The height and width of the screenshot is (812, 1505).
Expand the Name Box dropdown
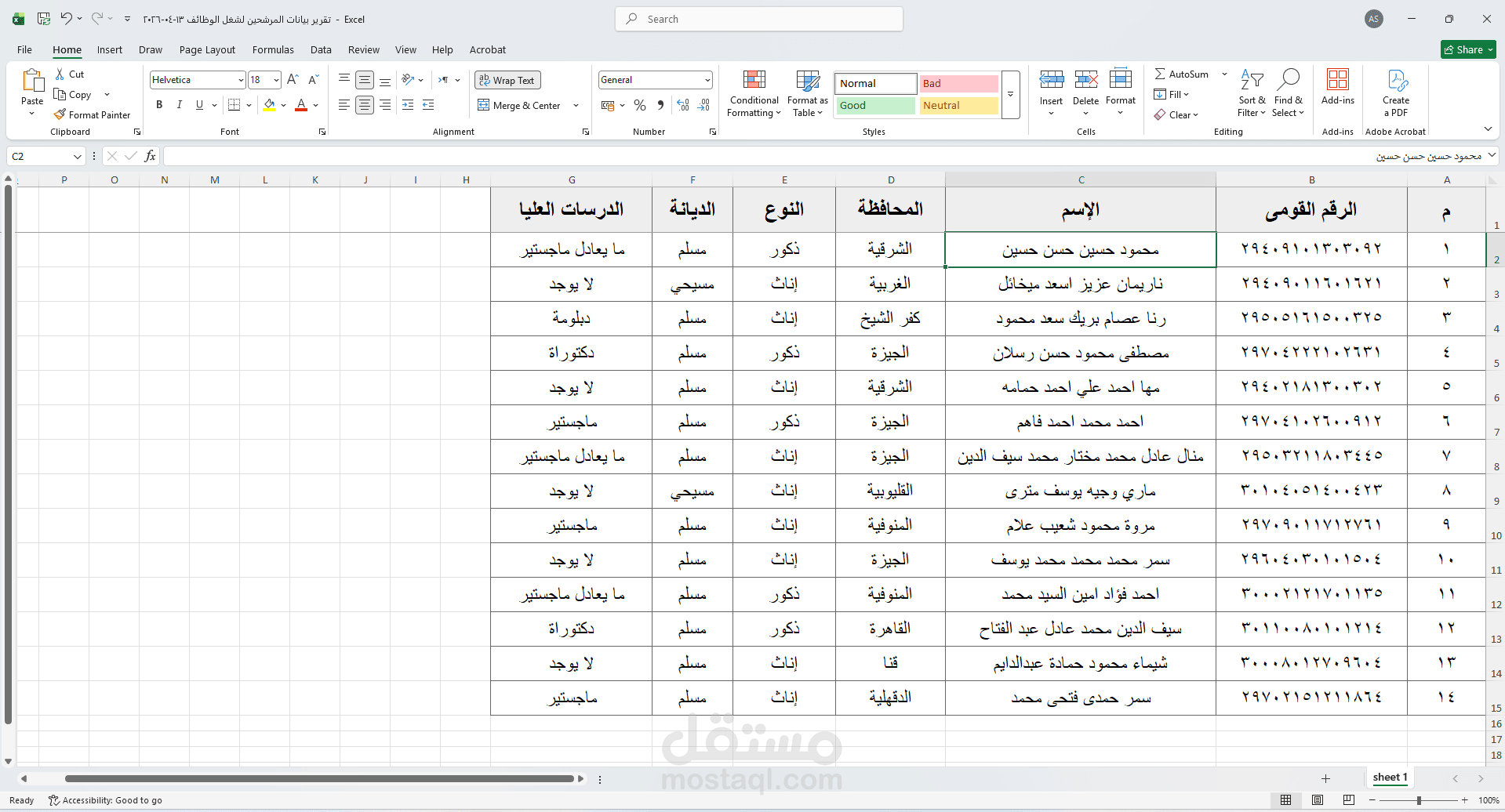tap(77, 156)
